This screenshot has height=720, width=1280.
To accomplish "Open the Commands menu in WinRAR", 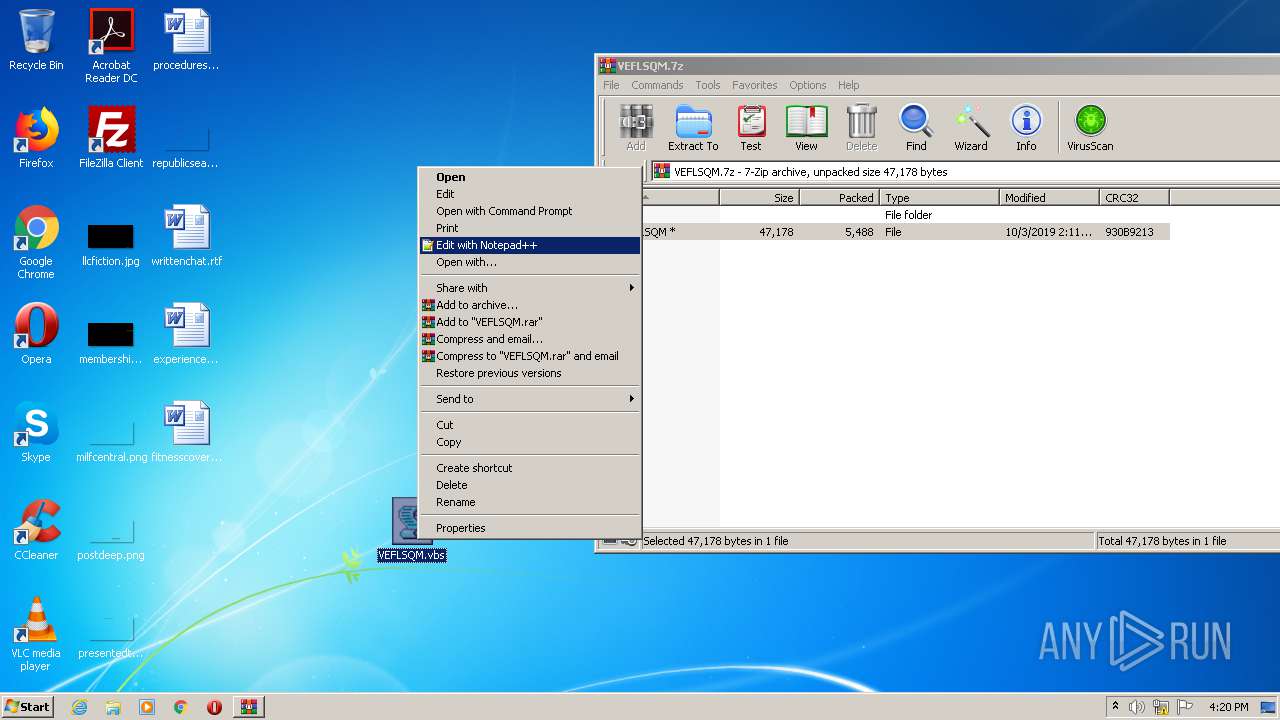I will (657, 85).
